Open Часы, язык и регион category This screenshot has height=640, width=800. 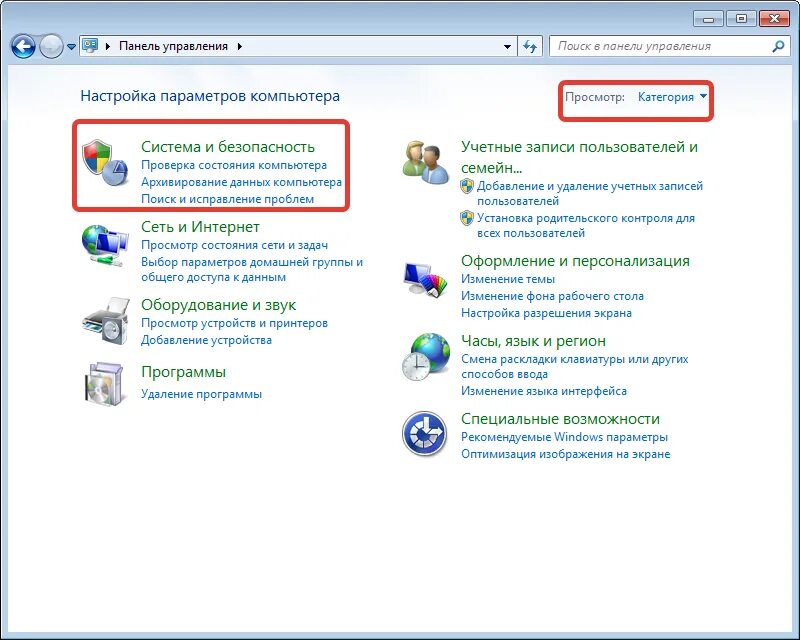point(533,341)
